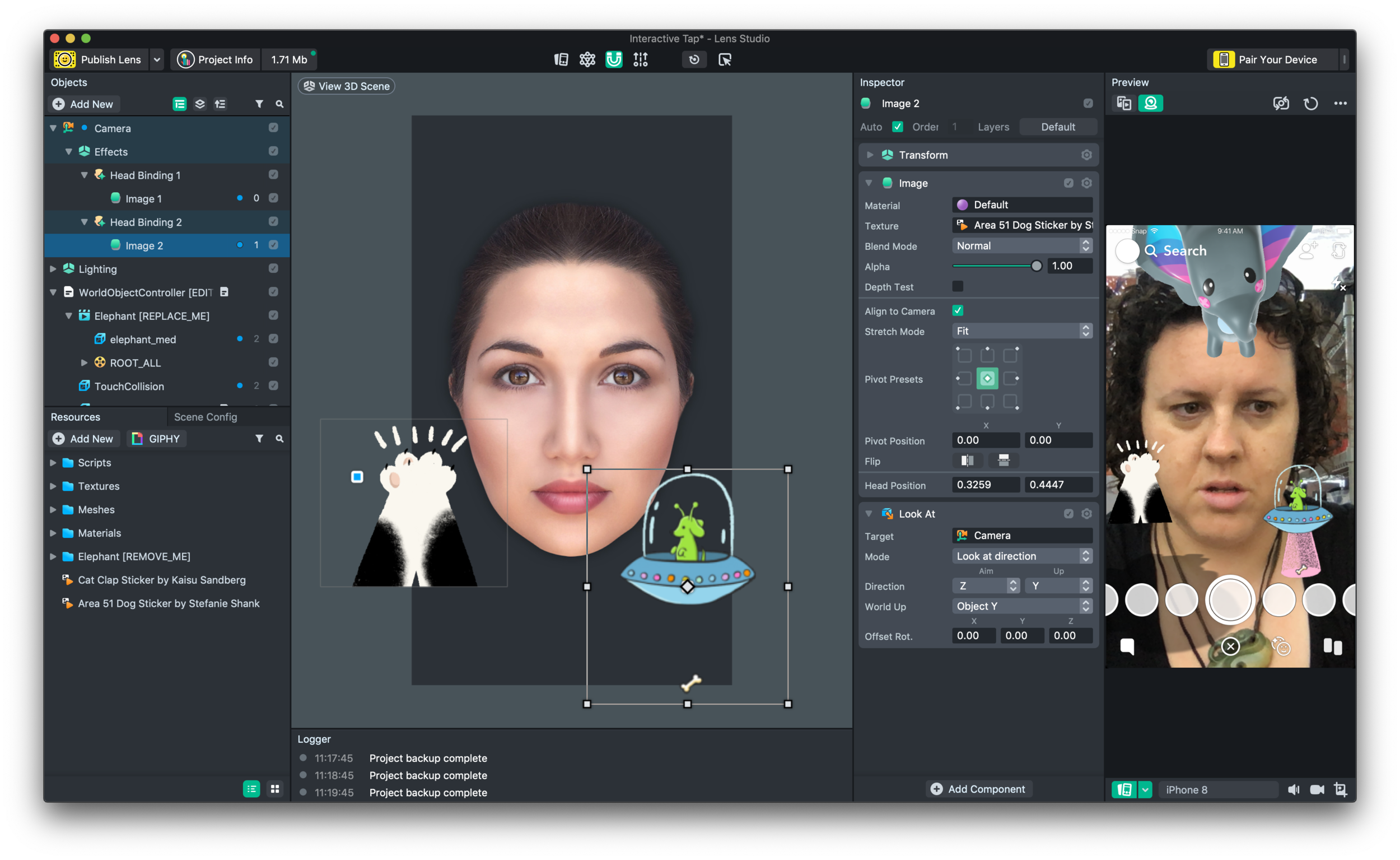The width and height of the screenshot is (1400, 860).
Task: Search objects with Objects magnifier icon
Action: pos(279,104)
